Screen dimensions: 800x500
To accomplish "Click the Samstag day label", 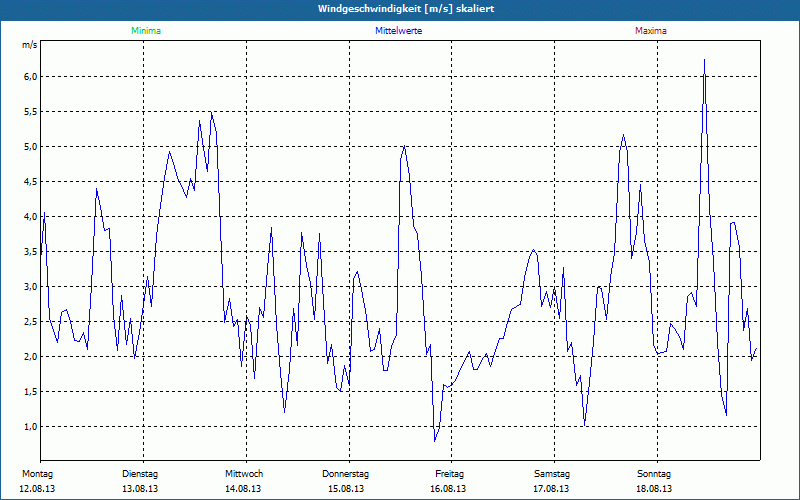I will 552,474.
